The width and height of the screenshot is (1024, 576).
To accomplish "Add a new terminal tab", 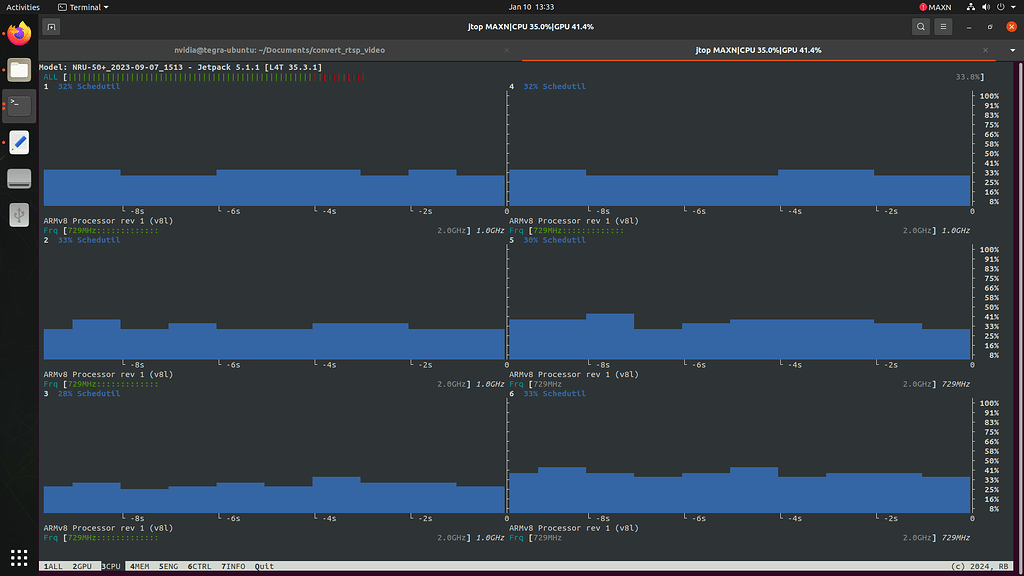I will (x=51, y=27).
